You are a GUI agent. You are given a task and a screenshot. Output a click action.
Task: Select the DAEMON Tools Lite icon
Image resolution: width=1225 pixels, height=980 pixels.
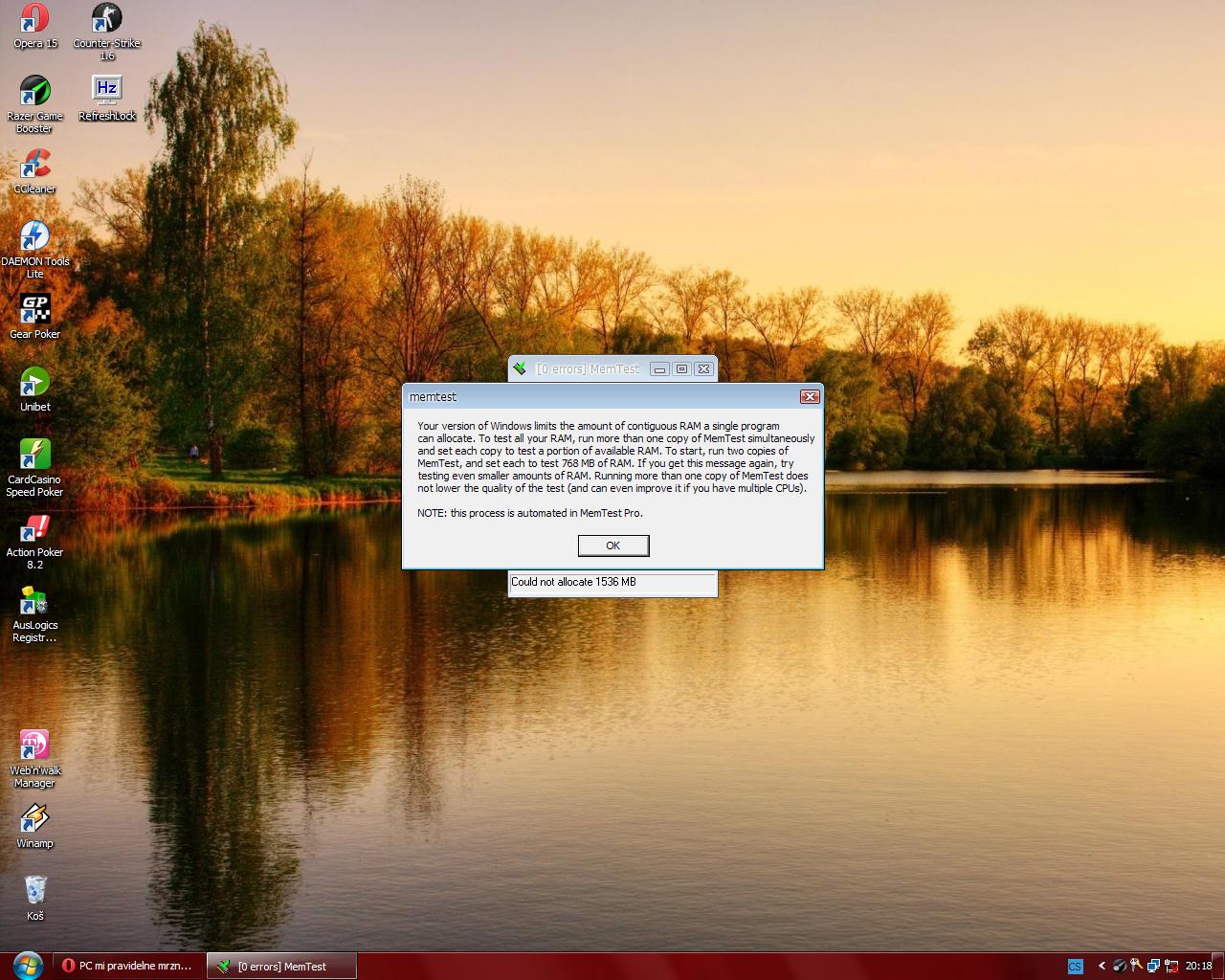pyautogui.click(x=35, y=237)
